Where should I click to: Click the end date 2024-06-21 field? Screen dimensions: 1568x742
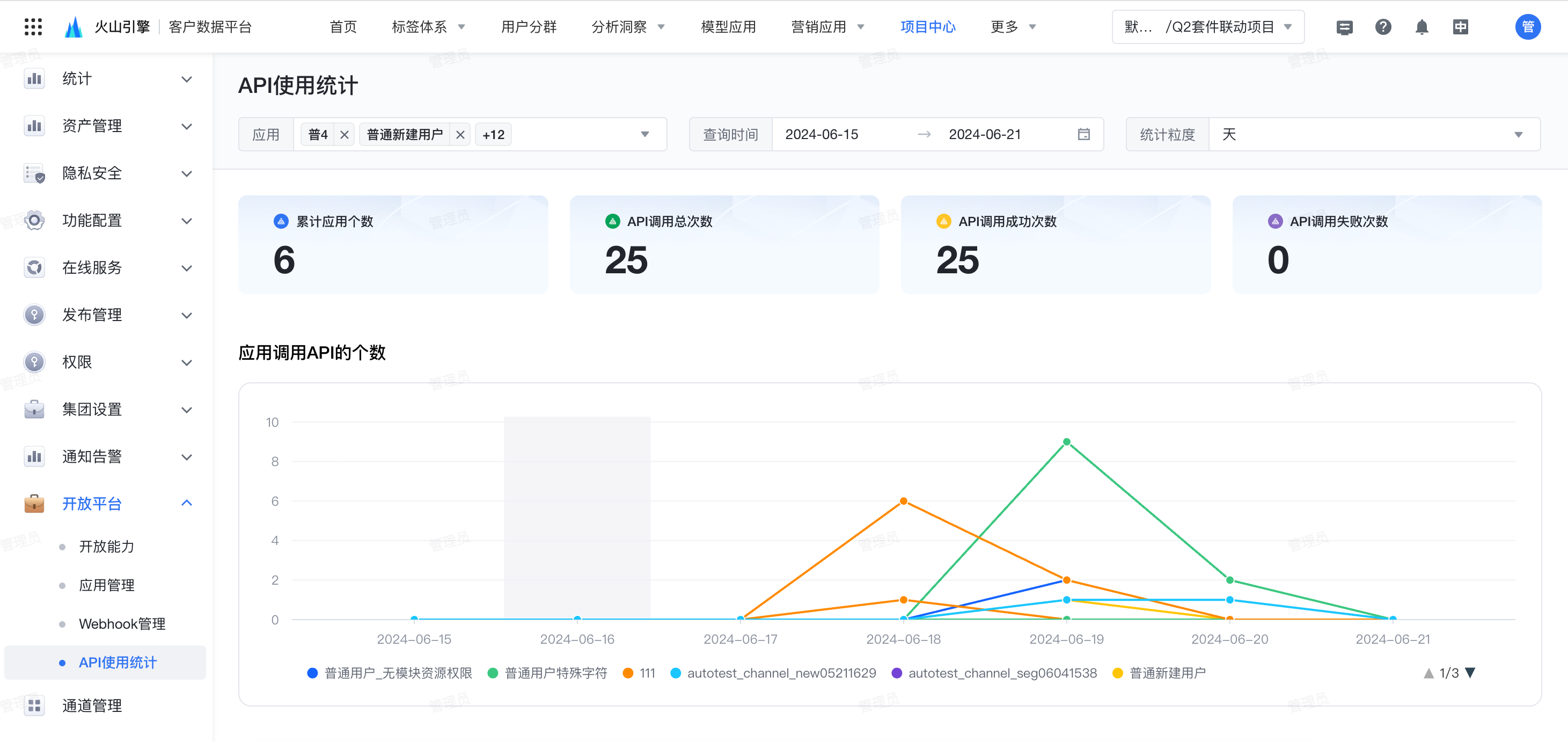click(x=985, y=135)
